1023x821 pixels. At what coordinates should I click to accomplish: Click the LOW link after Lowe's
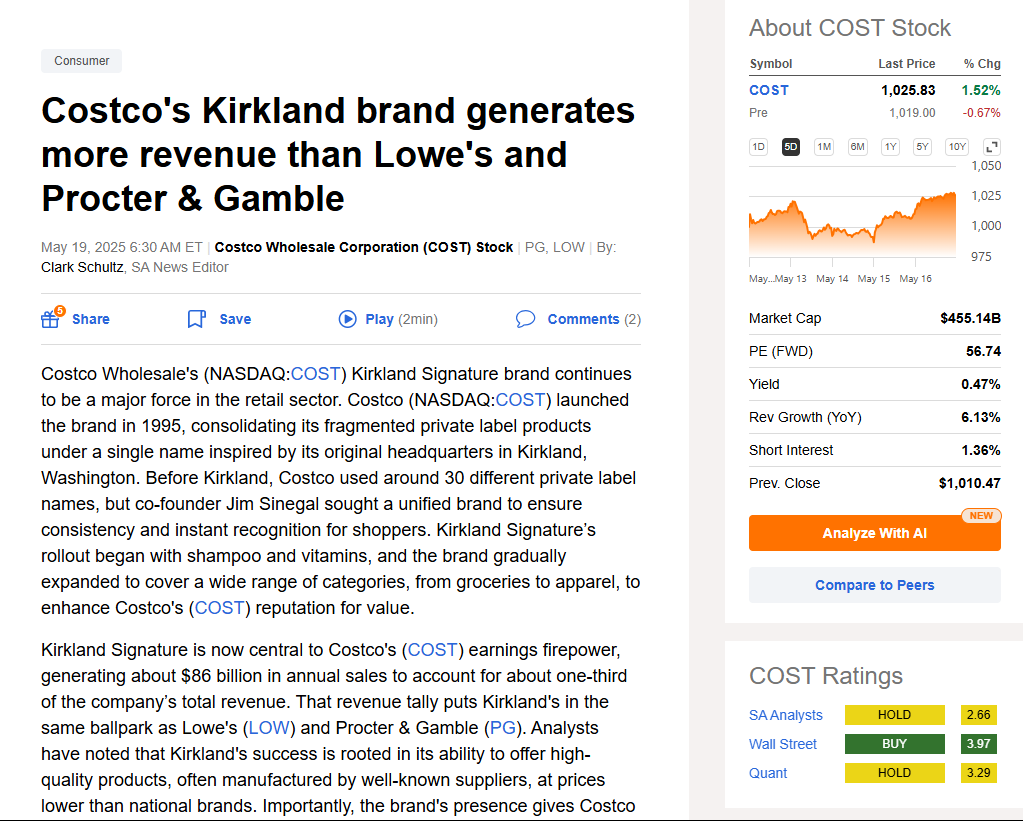click(269, 728)
